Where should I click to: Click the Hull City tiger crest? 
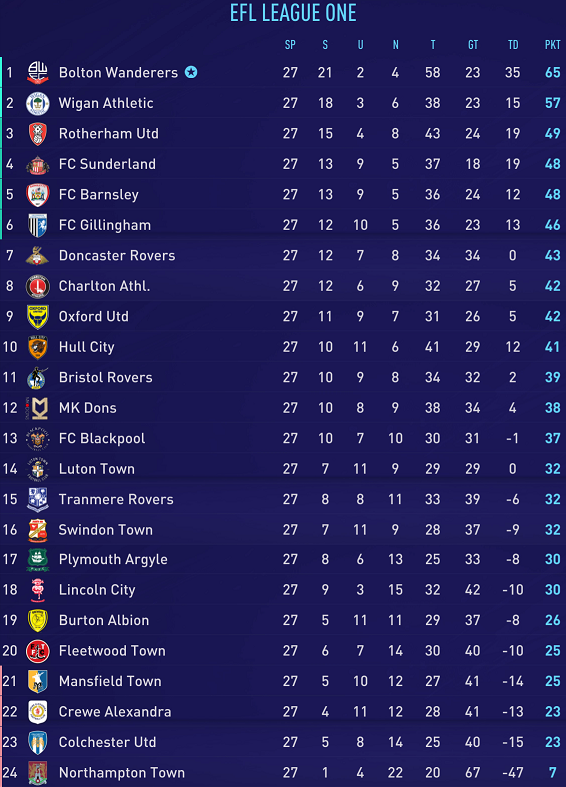point(38,347)
